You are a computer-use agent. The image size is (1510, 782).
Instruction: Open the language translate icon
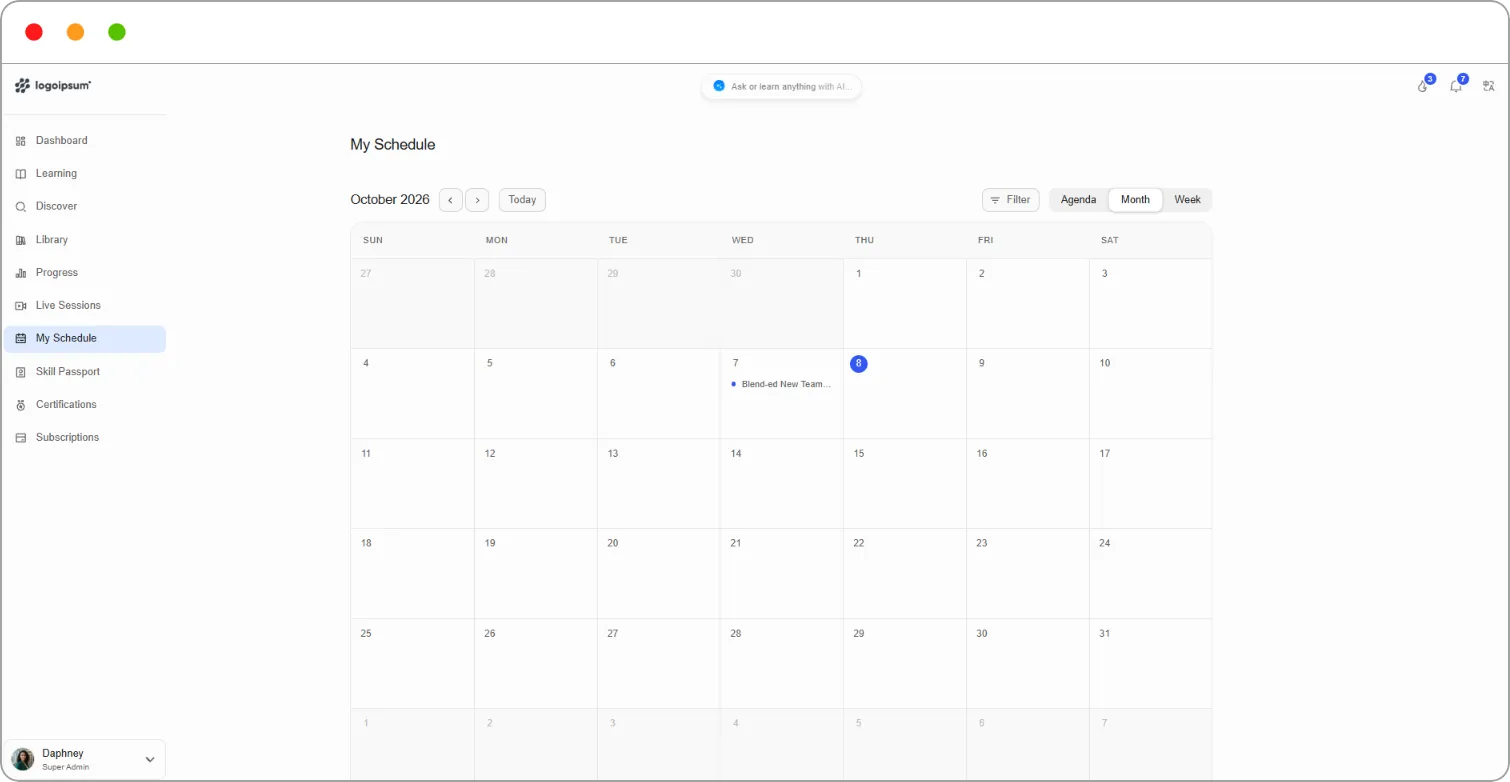tap(1489, 86)
